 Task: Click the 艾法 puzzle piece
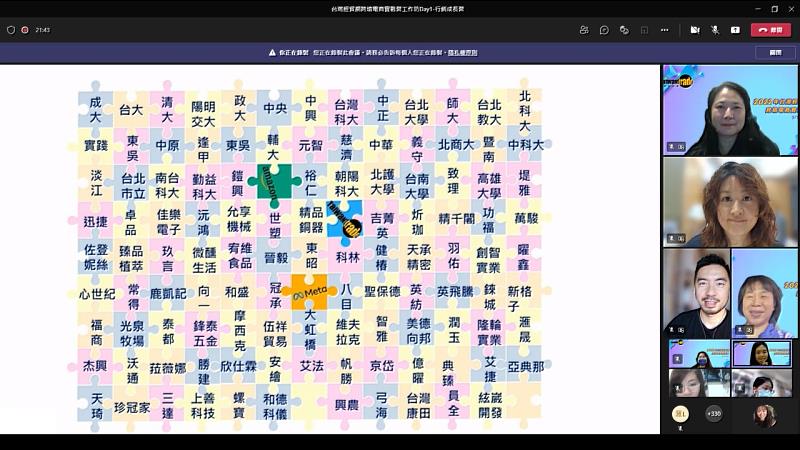(x=311, y=366)
